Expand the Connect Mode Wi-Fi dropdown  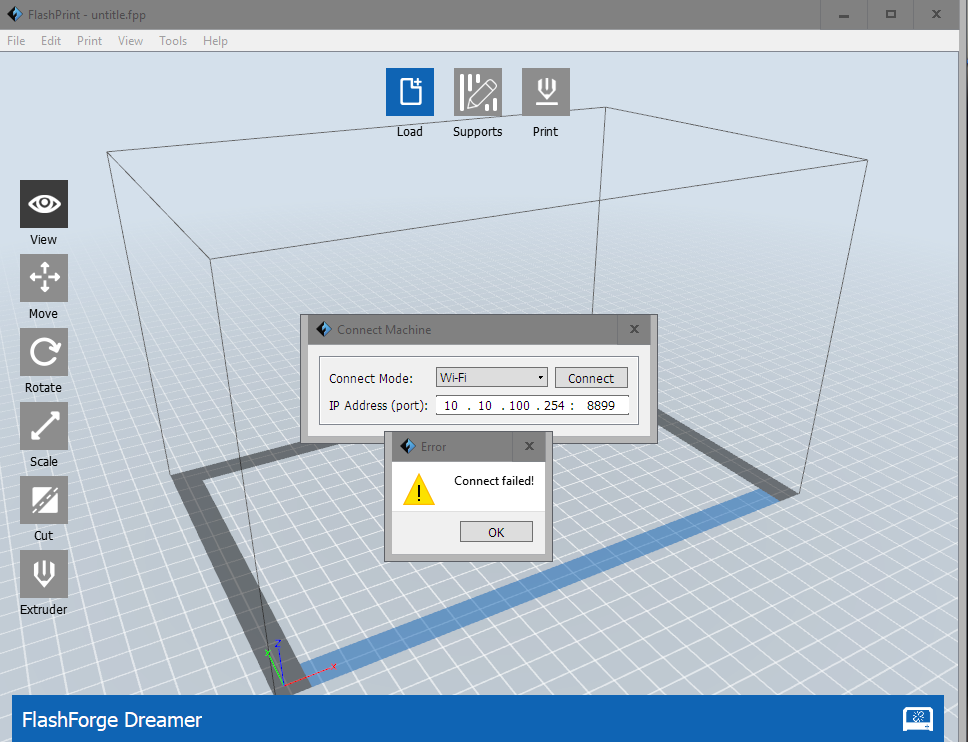[x=491, y=377]
